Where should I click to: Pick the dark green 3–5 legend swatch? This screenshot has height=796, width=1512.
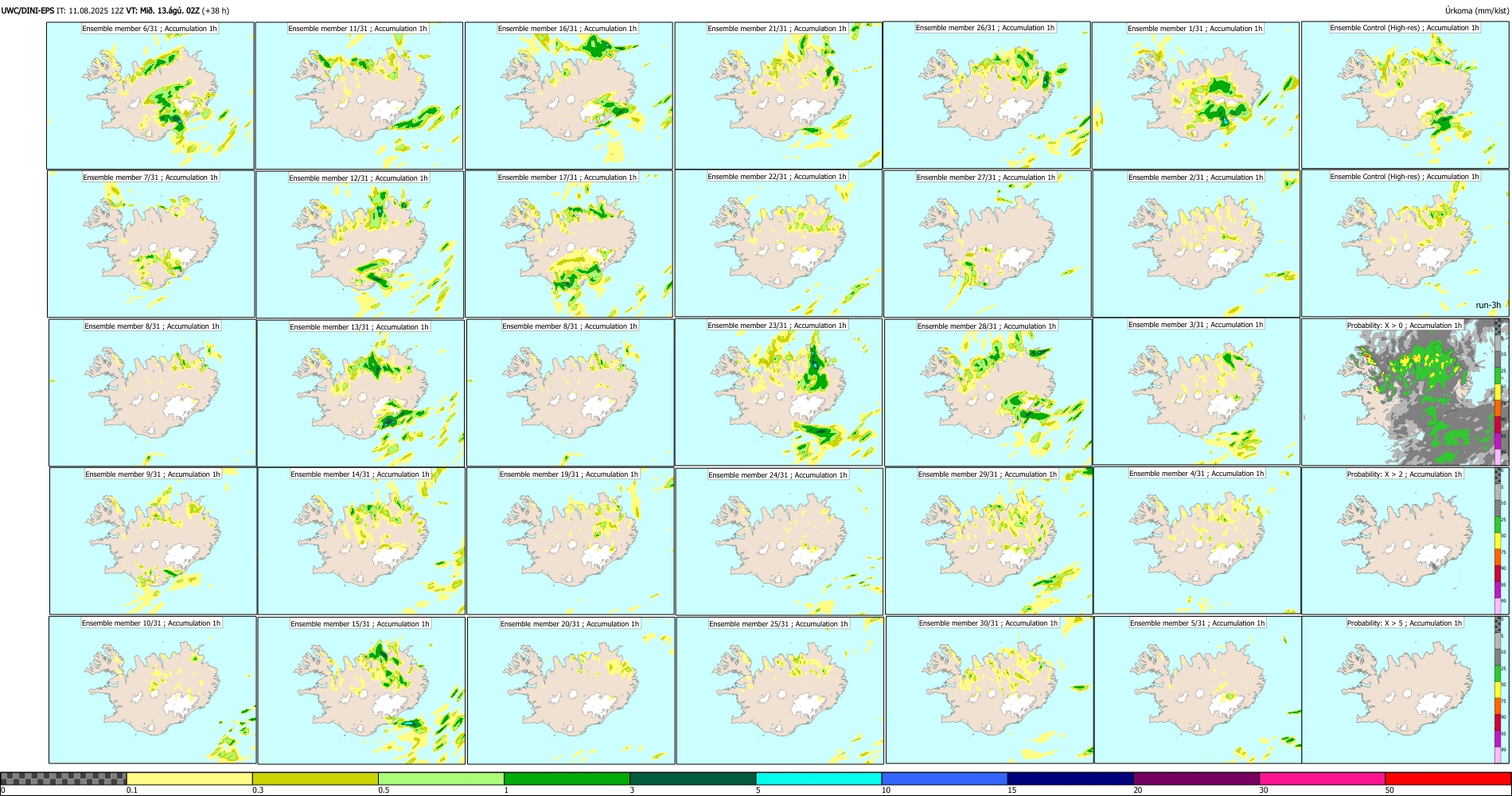692,778
